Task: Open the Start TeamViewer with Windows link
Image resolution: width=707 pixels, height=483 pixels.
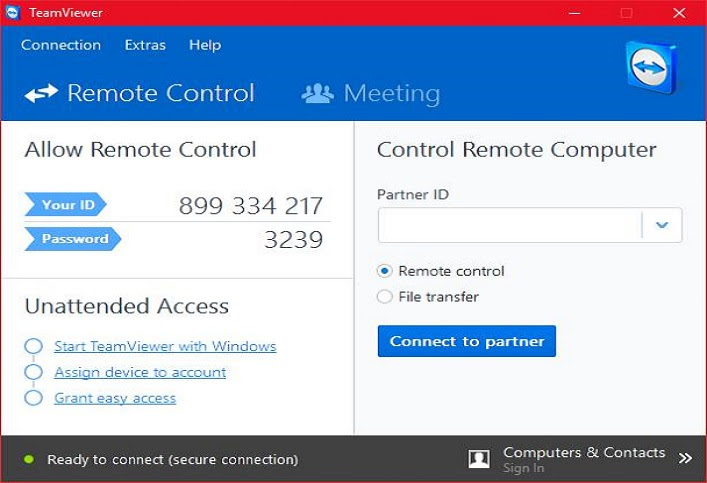Action: click(x=165, y=346)
